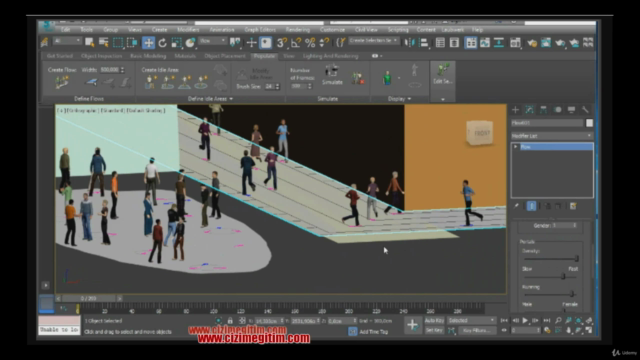Image resolution: width=640 pixels, height=360 pixels.
Task: Click the Mirror tool icon
Action: pos(409,42)
